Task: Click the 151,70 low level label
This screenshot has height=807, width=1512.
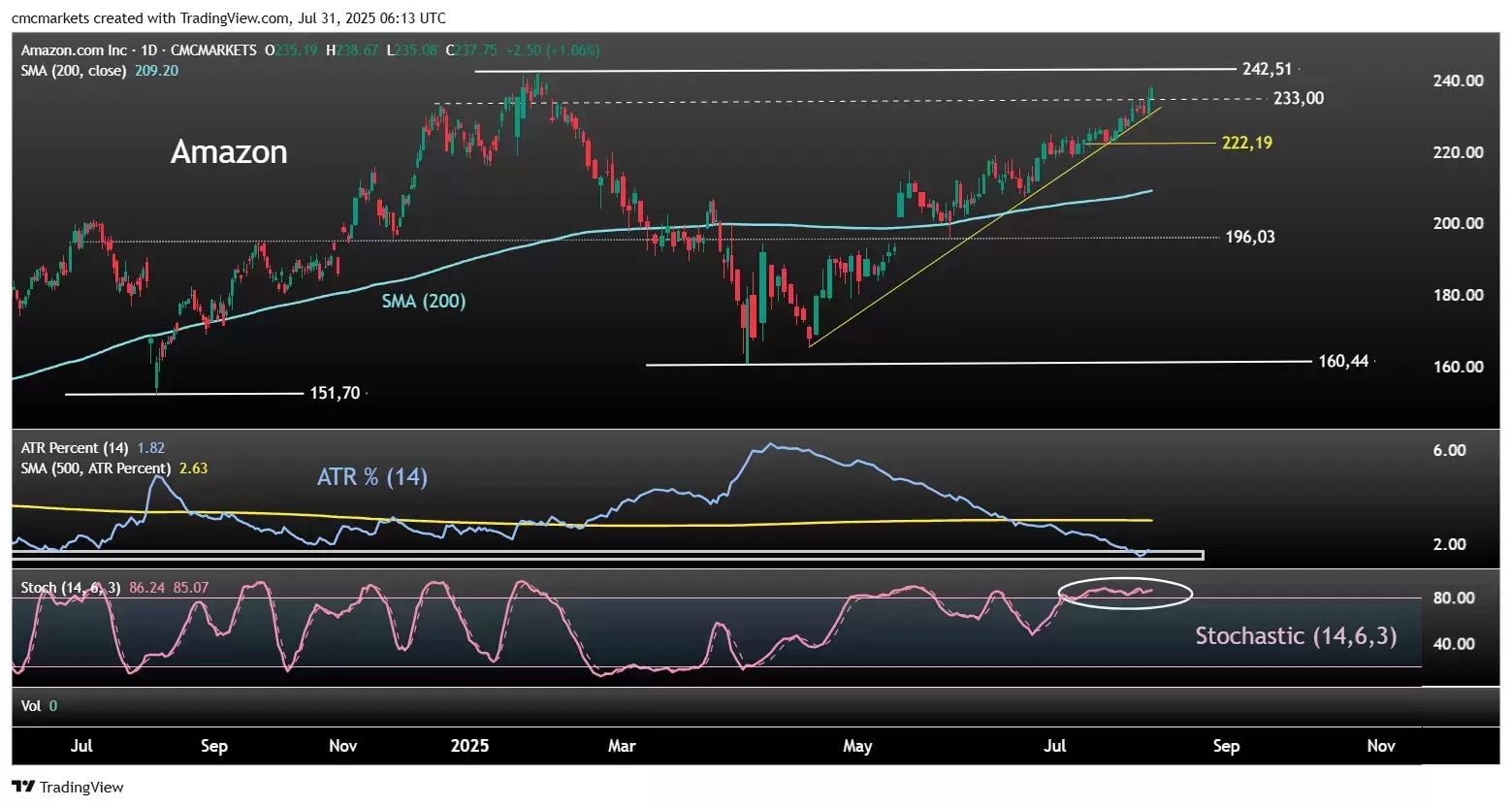Action: [x=335, y=393]
